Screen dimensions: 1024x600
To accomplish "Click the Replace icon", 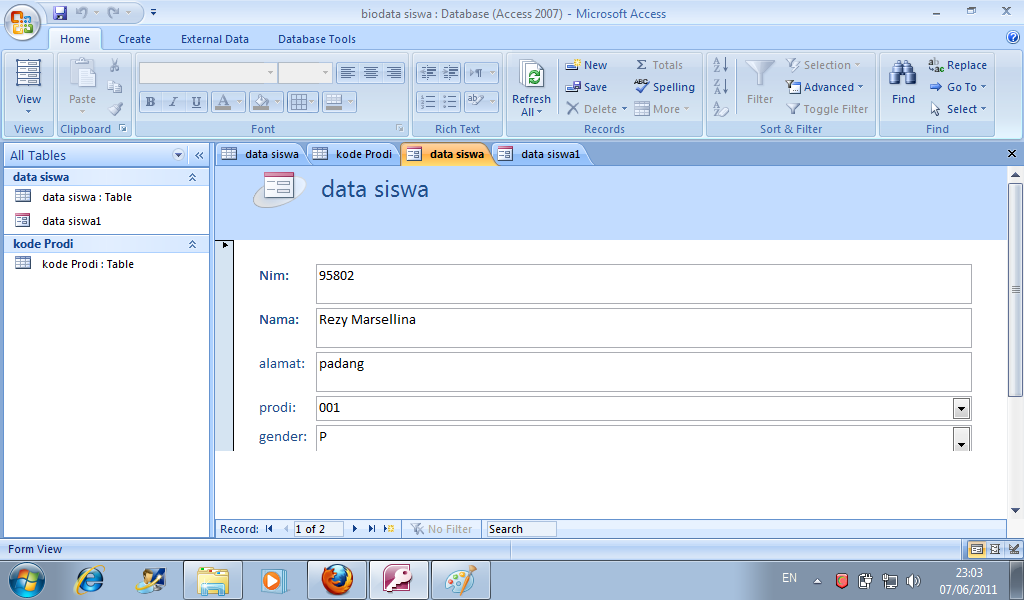I will coord(957,64).
